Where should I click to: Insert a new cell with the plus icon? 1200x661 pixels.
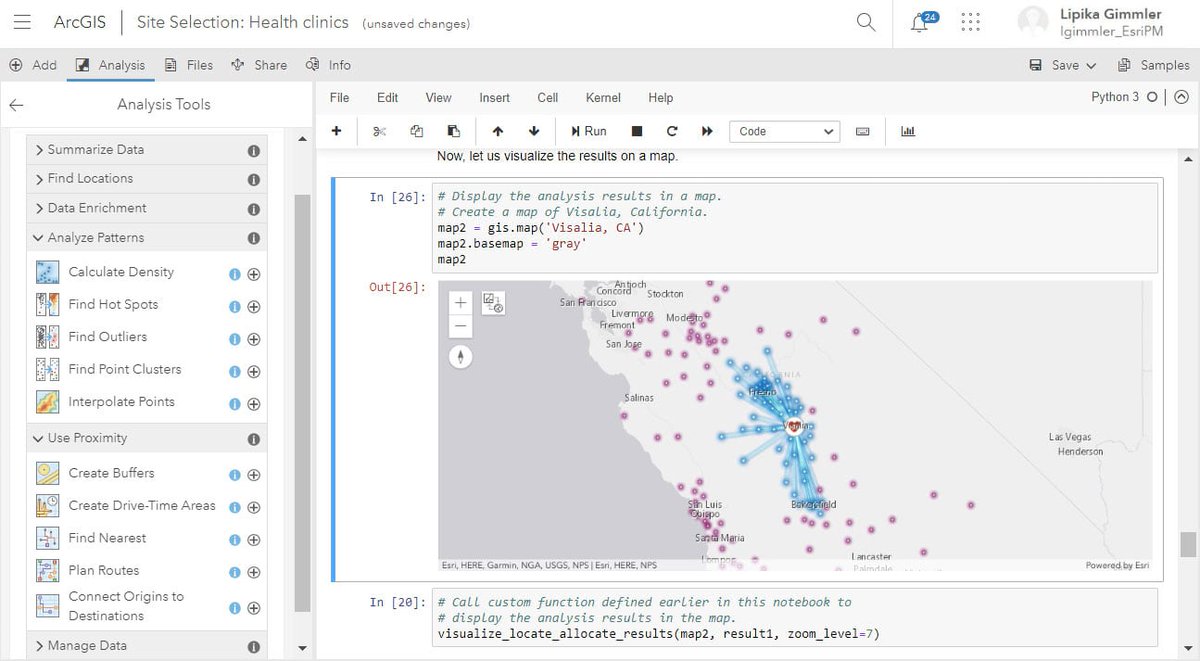click(x=337, y=131)
